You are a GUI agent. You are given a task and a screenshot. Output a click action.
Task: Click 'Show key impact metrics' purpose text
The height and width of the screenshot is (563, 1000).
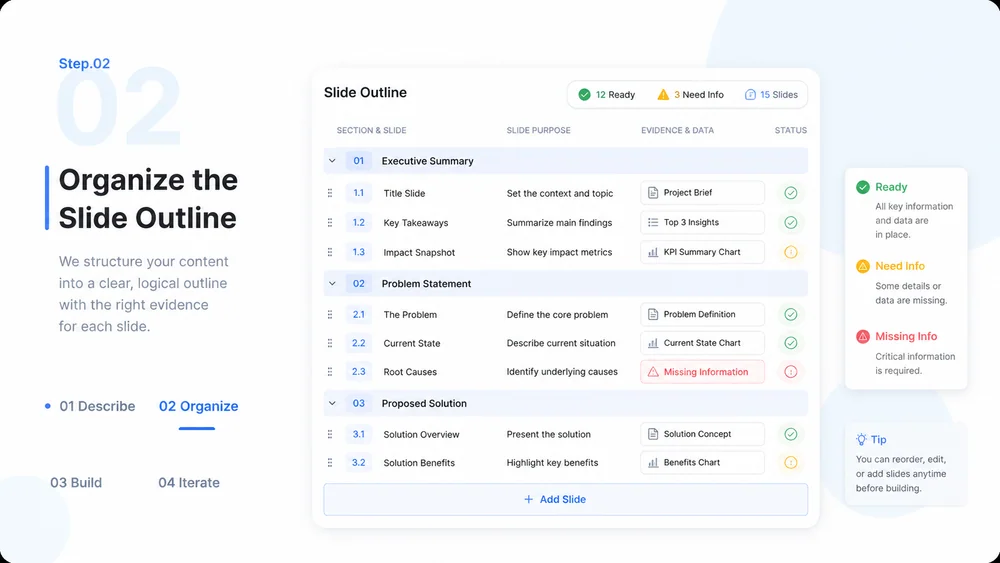[559, 252]
